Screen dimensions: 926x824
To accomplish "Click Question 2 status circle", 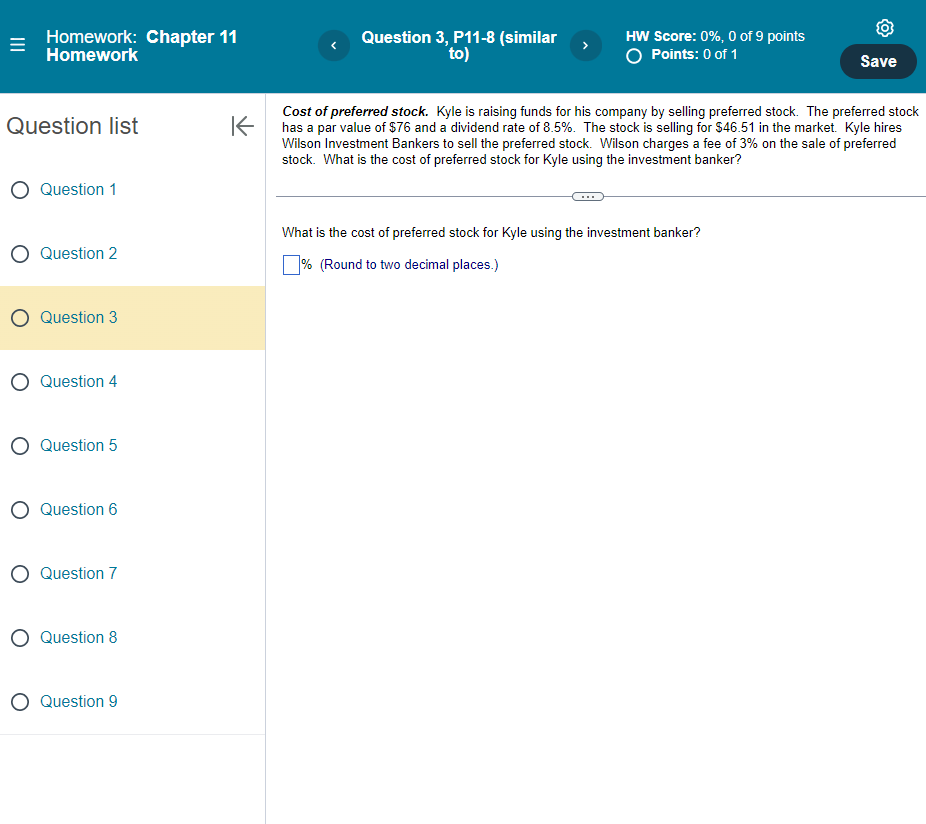I will (20, 254).
